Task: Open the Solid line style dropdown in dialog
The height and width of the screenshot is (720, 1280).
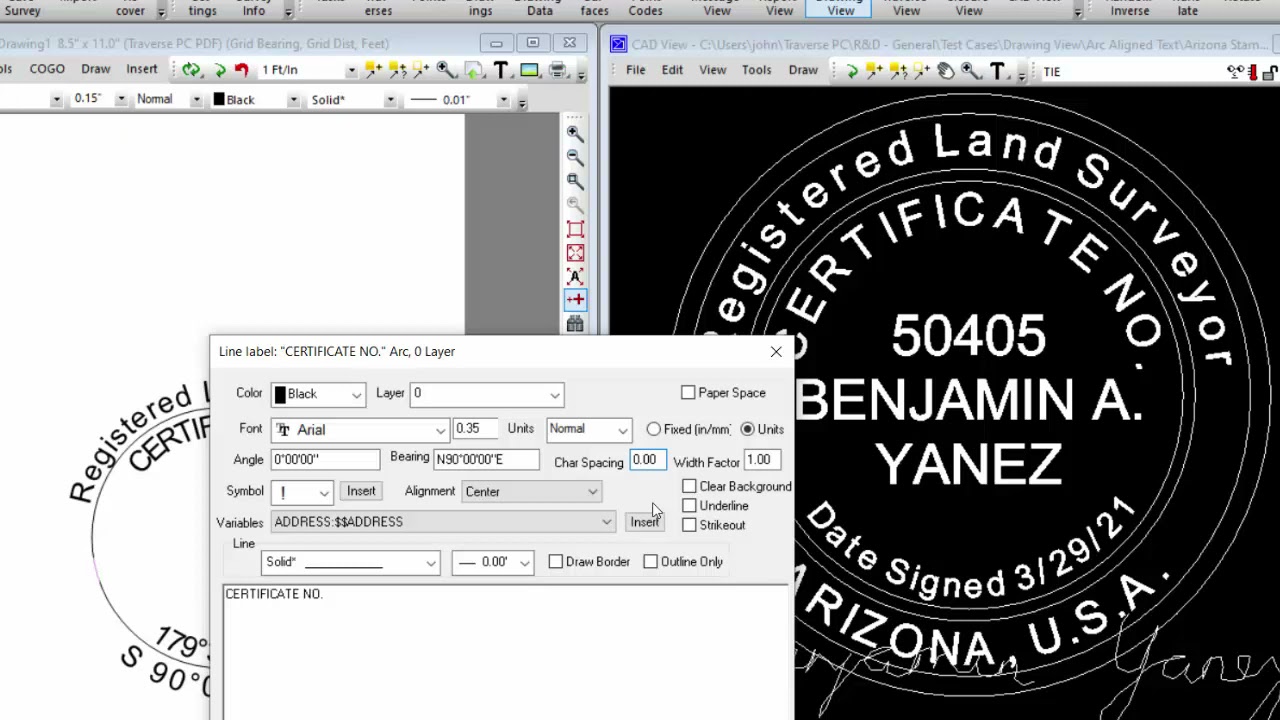Action: tap(350, 562)
